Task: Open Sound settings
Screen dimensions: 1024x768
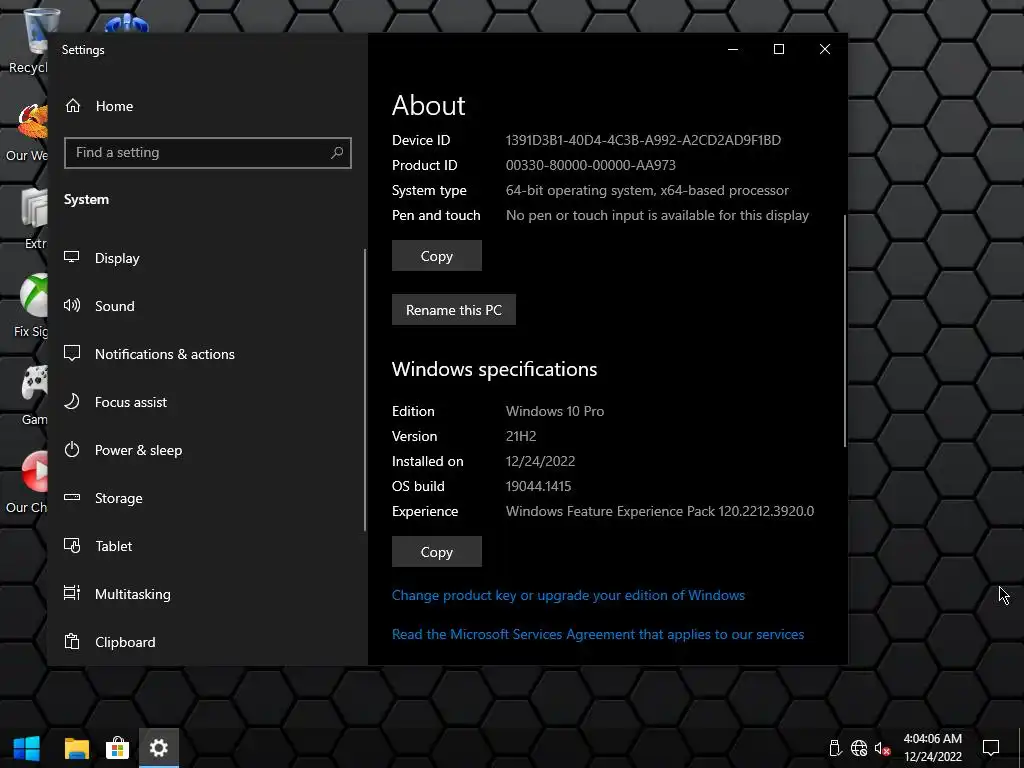Action: (x=208, y=306)
